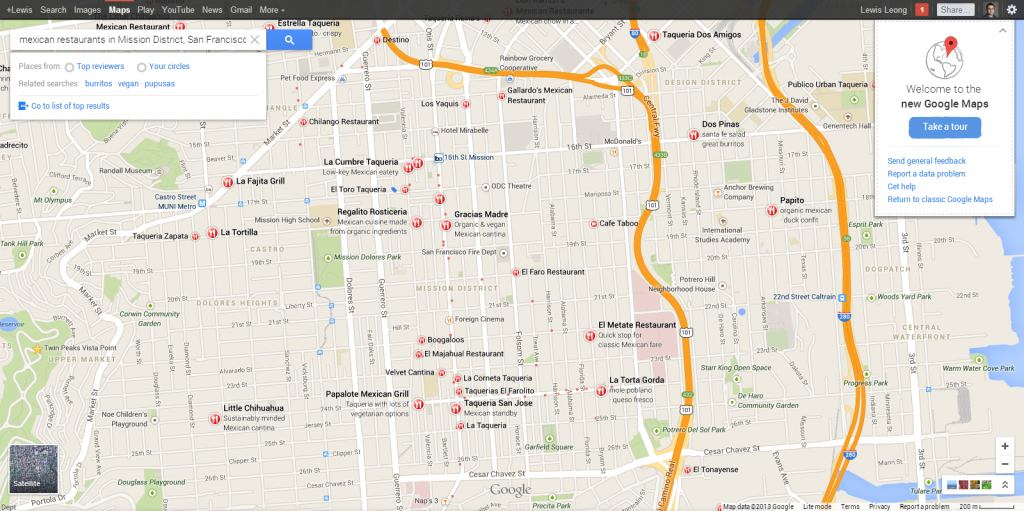This screenshot has width=1024, height=511.
Task: Click the Take a tour button
Action: coord(944,127)
